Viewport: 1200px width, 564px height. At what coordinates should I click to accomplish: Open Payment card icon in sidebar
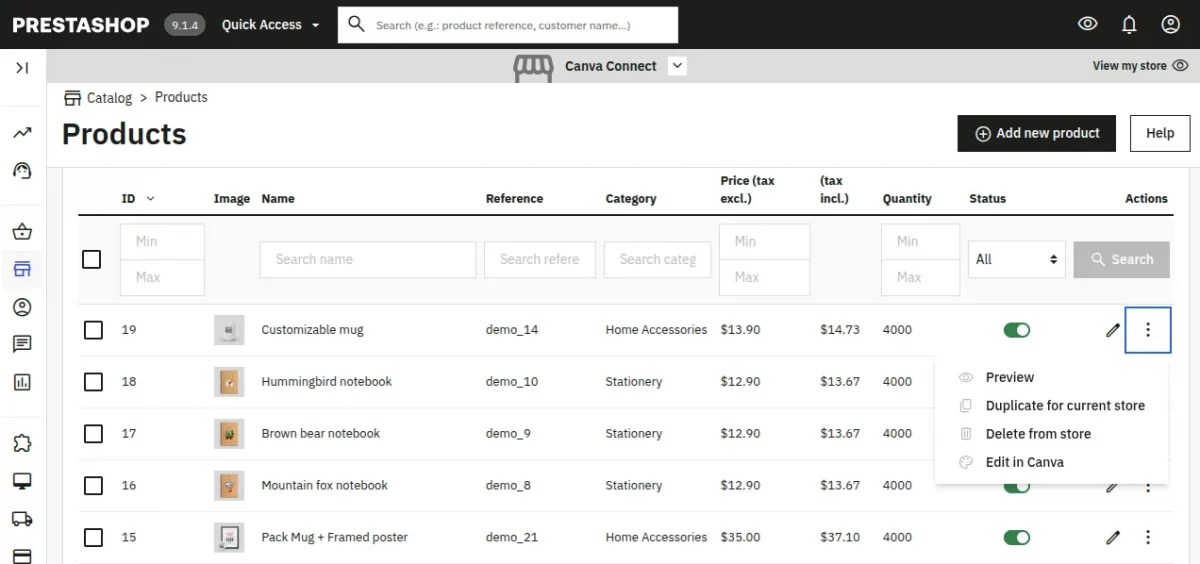(x=22, y=556)
